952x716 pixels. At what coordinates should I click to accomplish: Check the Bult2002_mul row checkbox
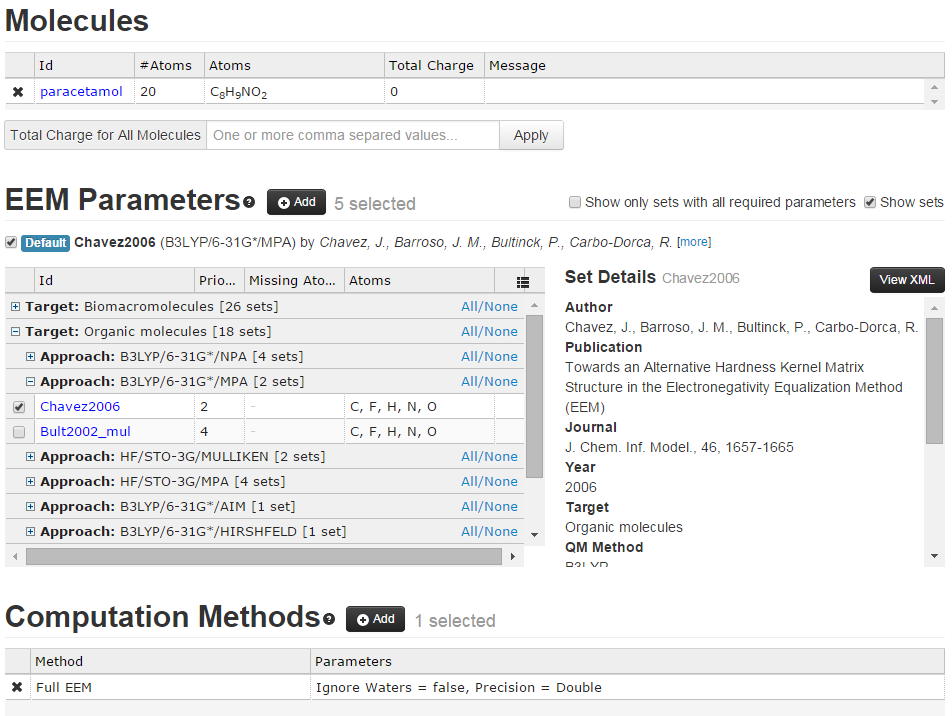19,432
